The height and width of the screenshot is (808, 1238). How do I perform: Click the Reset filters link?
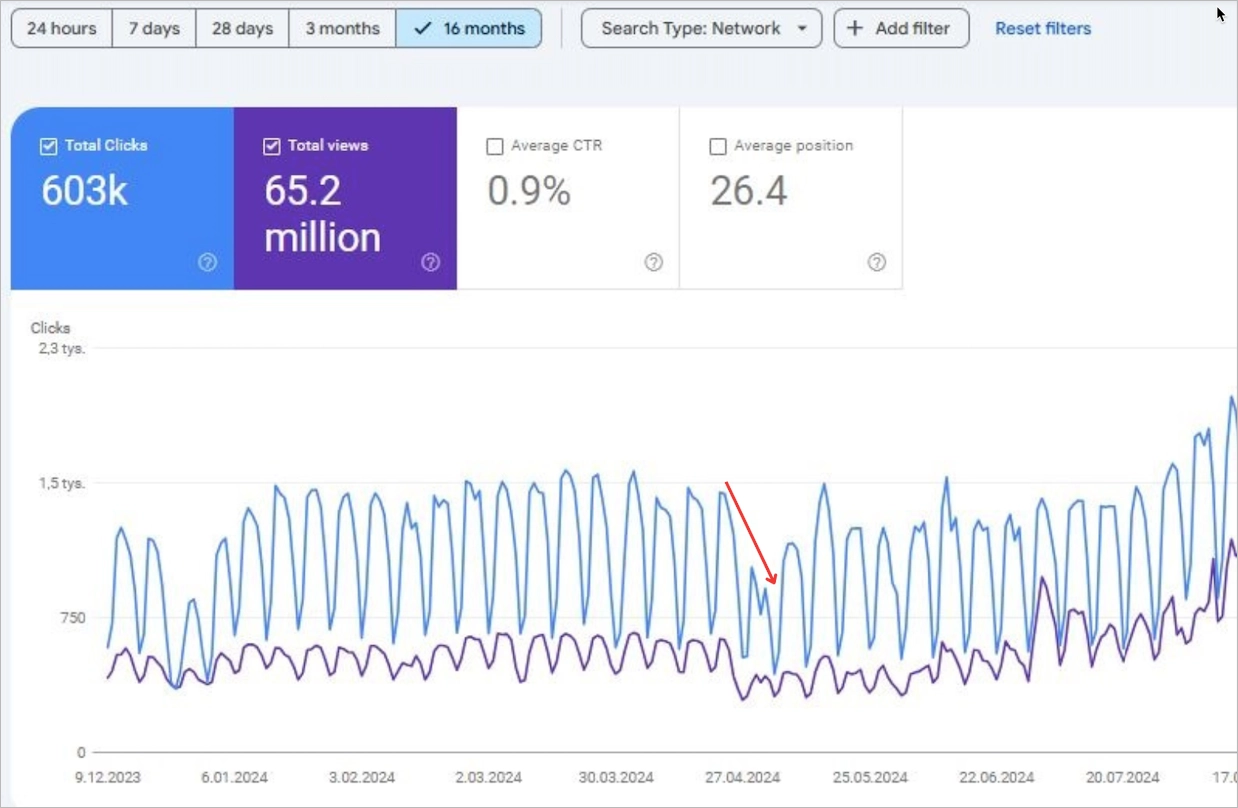pyautogui.click(x=1043, y=28)
